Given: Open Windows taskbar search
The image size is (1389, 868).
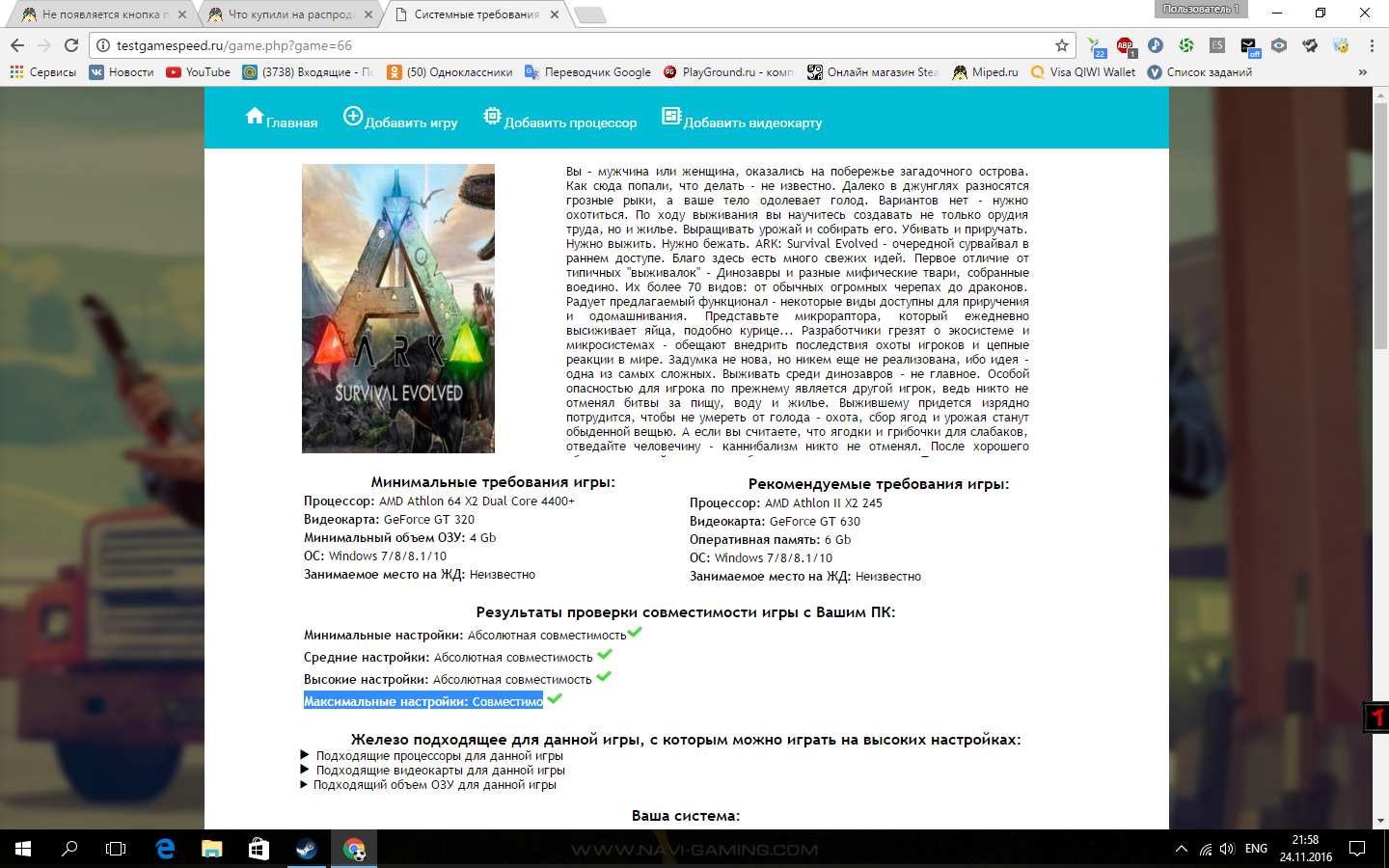Looking at the screenshot, I should coord(69,849).
